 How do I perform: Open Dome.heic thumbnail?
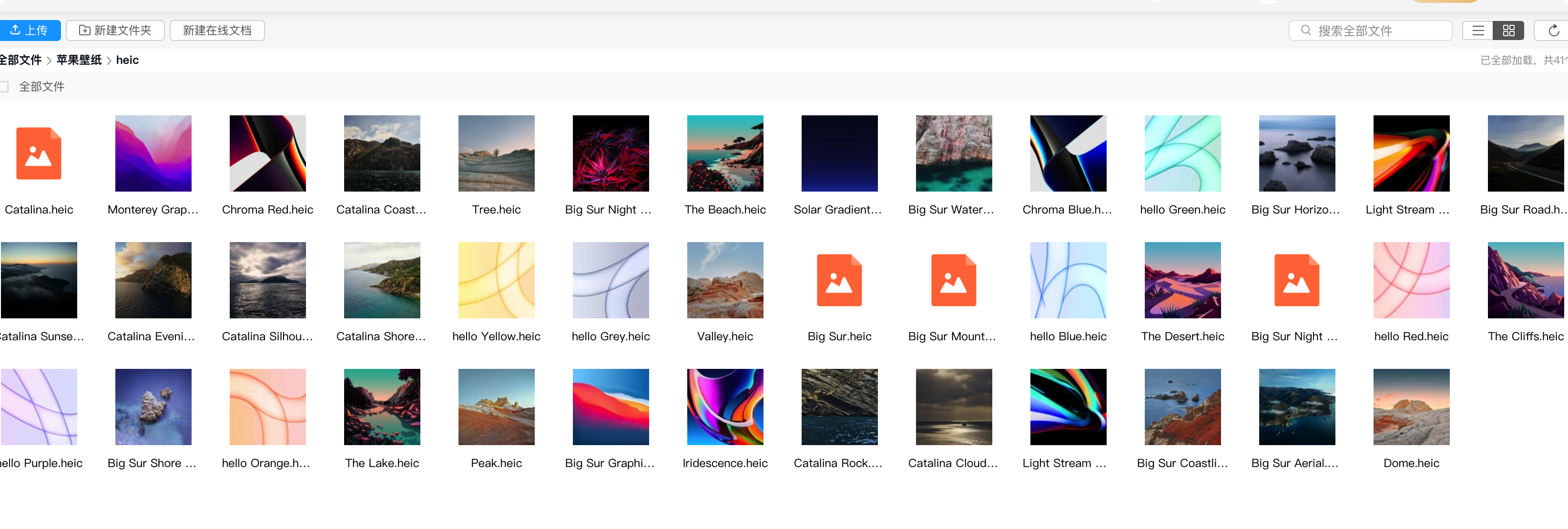click(x=1411, y=407)
